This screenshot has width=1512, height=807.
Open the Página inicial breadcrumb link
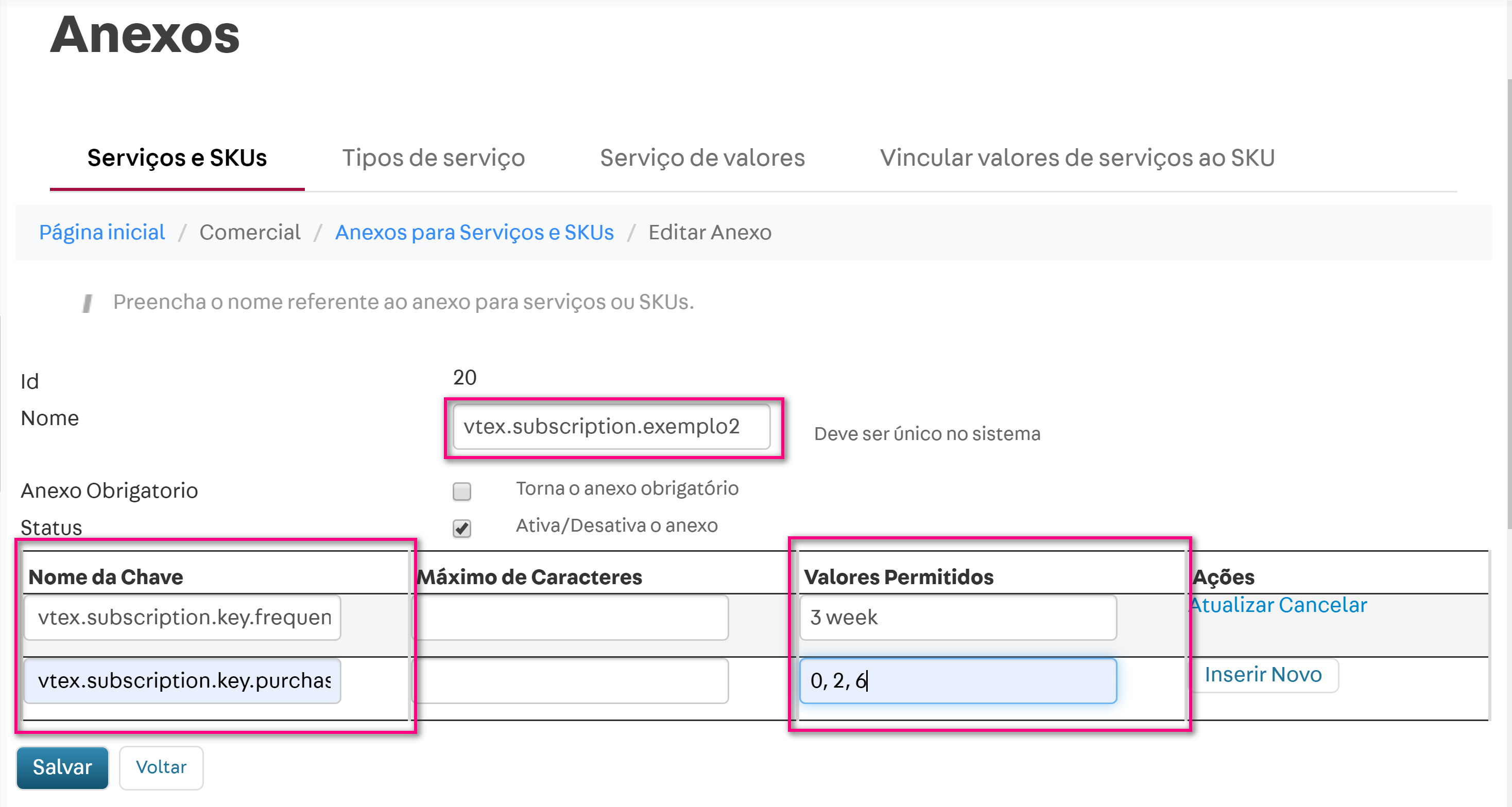tap(101, 232)
